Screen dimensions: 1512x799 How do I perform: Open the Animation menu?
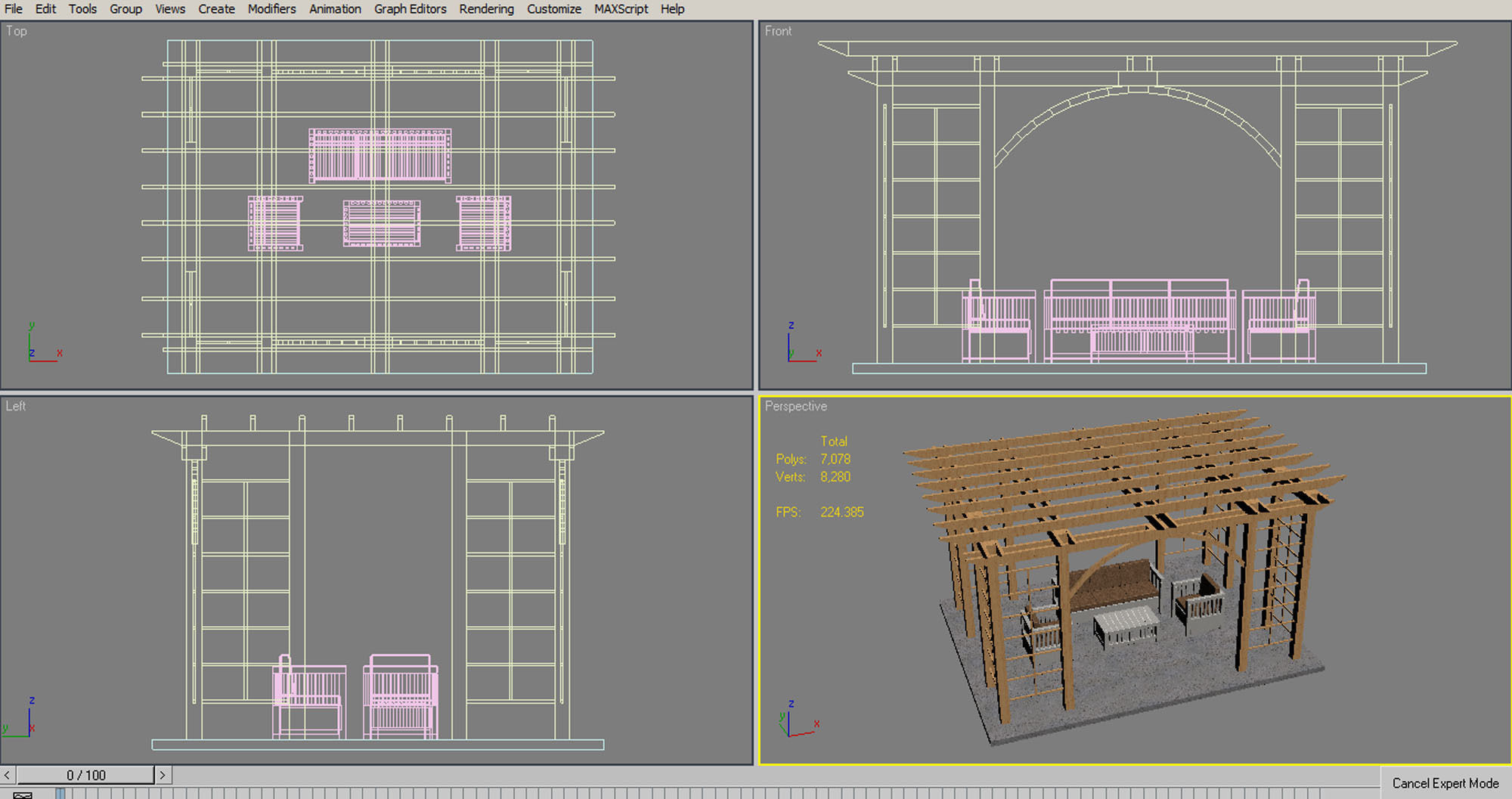335,9
